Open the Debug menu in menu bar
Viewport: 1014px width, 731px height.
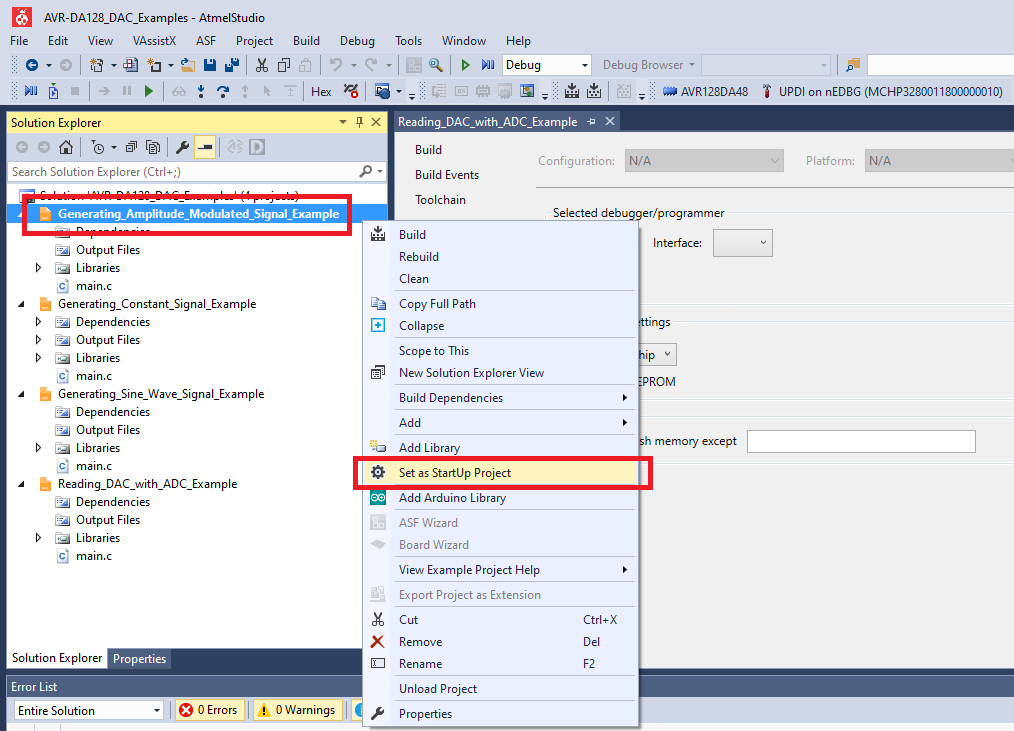coord(357,41)
